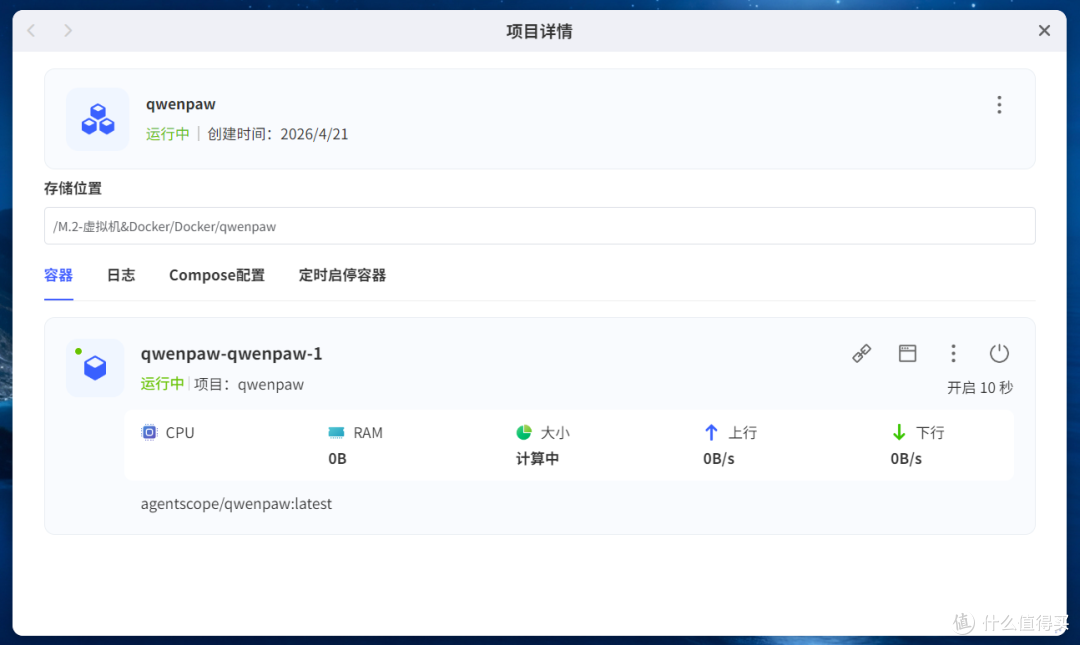Open the qwenpaw-qwenpaw-1 container more-options menu
Viewport: 1080px width, 645px height.
click(x=953, y=354)
